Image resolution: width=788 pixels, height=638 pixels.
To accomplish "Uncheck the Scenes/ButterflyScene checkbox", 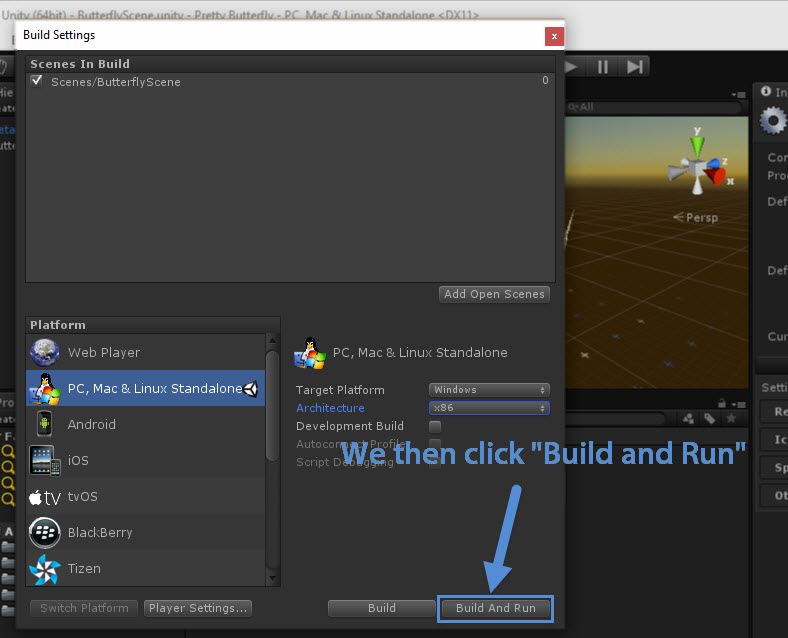I will 37,81.
